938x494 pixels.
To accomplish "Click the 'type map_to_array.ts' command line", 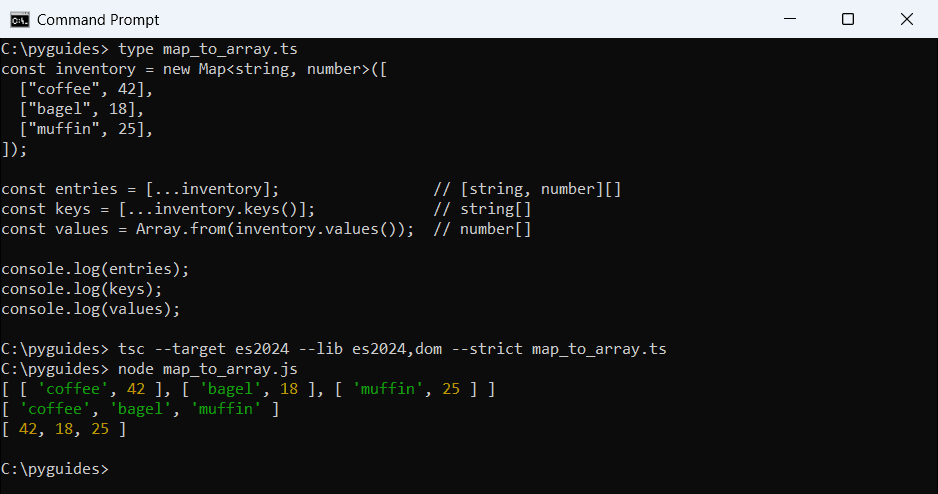I will [x=149, y=49].
